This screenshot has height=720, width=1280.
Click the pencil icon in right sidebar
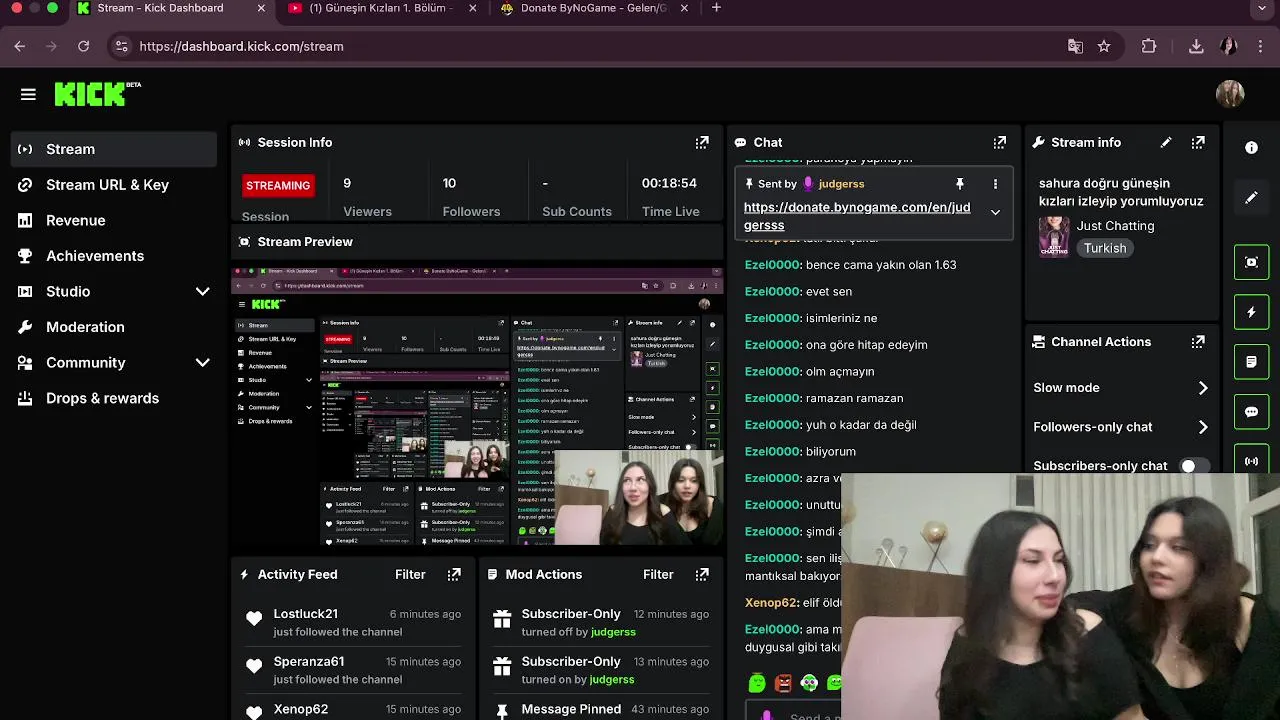click(1251, 198)
